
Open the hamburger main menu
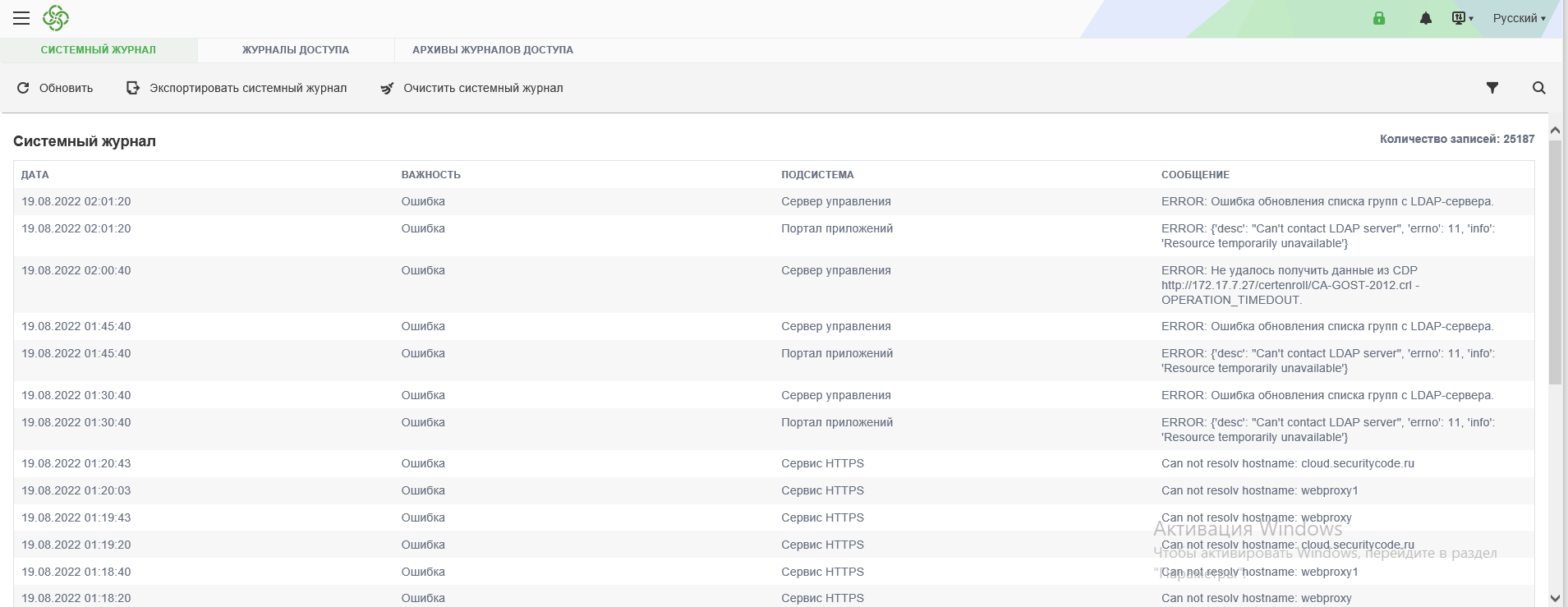click(x=21, y=18)
